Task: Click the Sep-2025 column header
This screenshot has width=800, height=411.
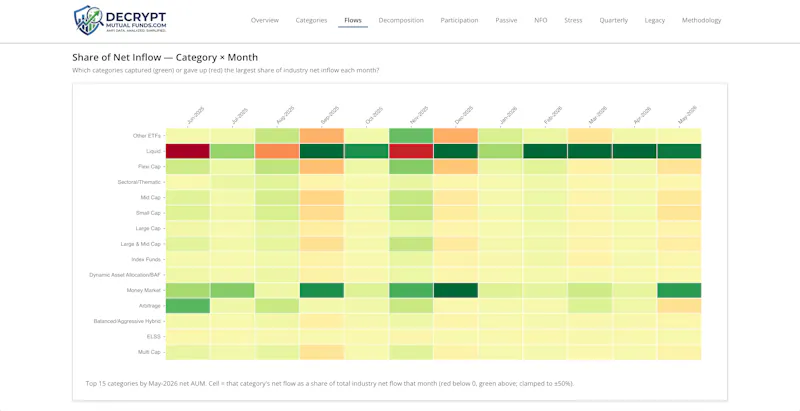Action: pyautogui.click(x=330, y=116)
